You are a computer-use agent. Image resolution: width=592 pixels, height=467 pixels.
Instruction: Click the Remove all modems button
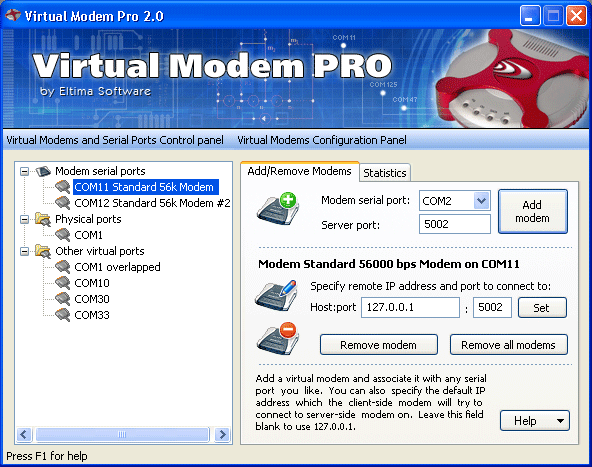coord(508,345)
